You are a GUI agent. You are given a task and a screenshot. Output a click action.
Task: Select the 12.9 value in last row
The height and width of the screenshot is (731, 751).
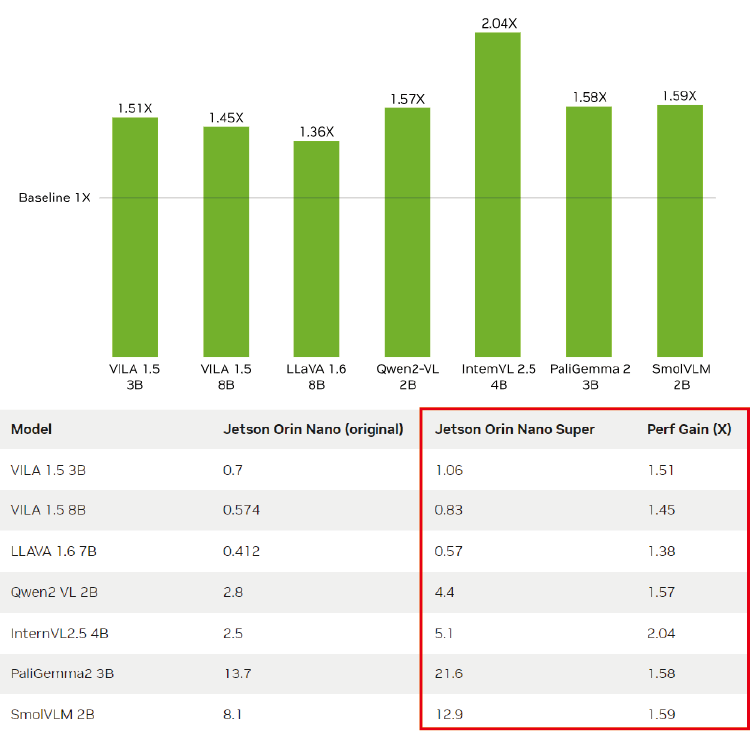coord(448,714)
